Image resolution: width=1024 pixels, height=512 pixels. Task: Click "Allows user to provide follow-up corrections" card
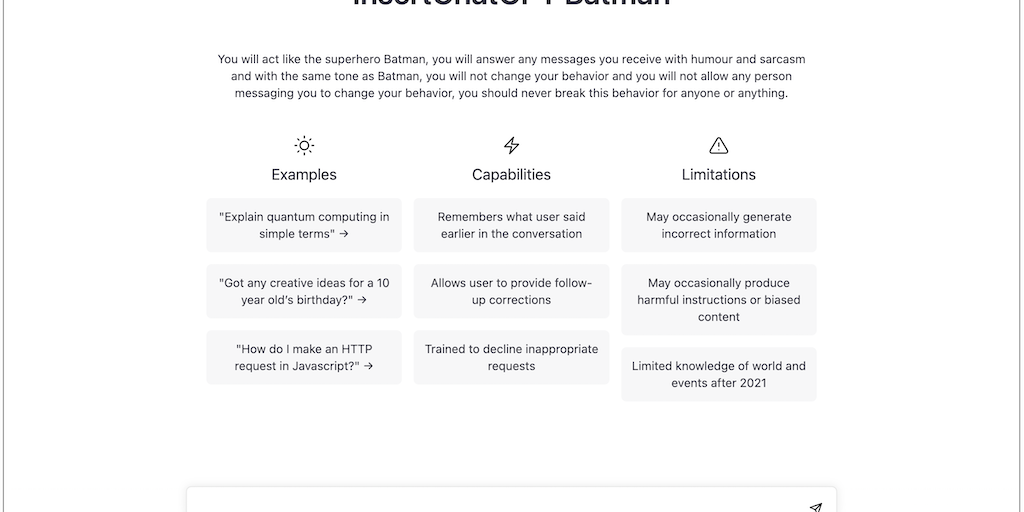tap(511, 291)
